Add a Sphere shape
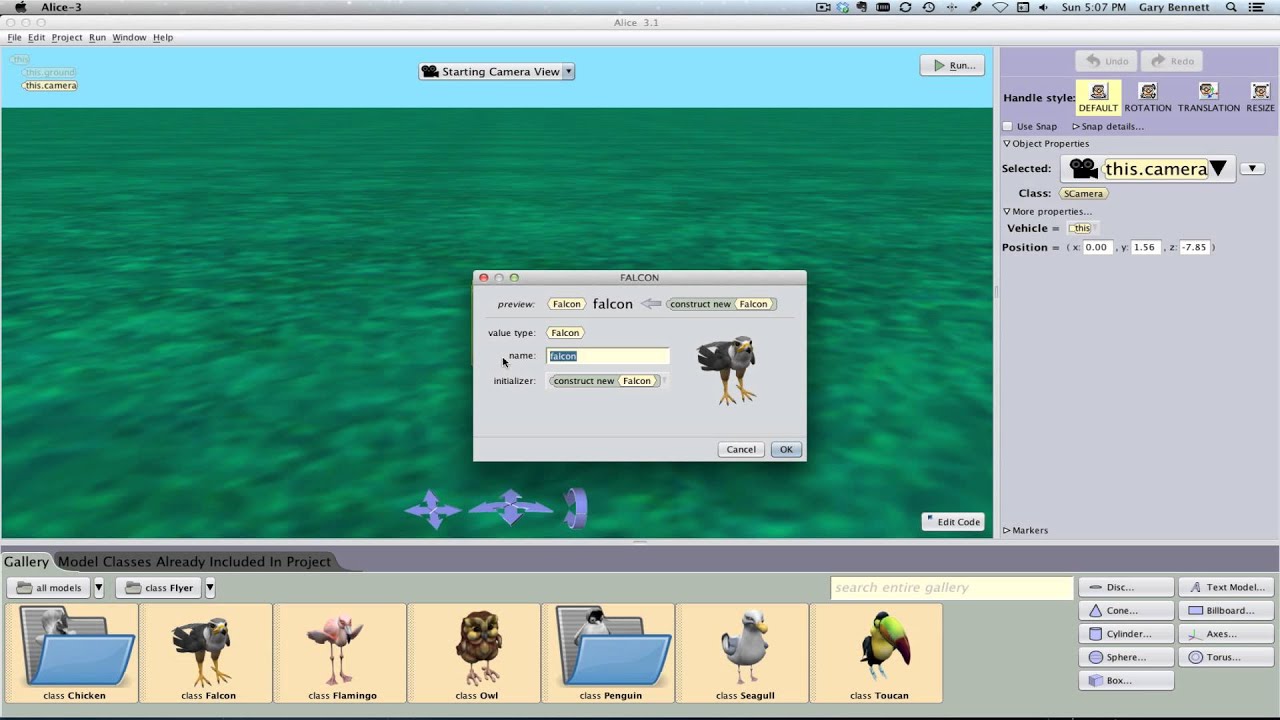The width and height of the screenshot is (1280, 720). click(1126, 657)
